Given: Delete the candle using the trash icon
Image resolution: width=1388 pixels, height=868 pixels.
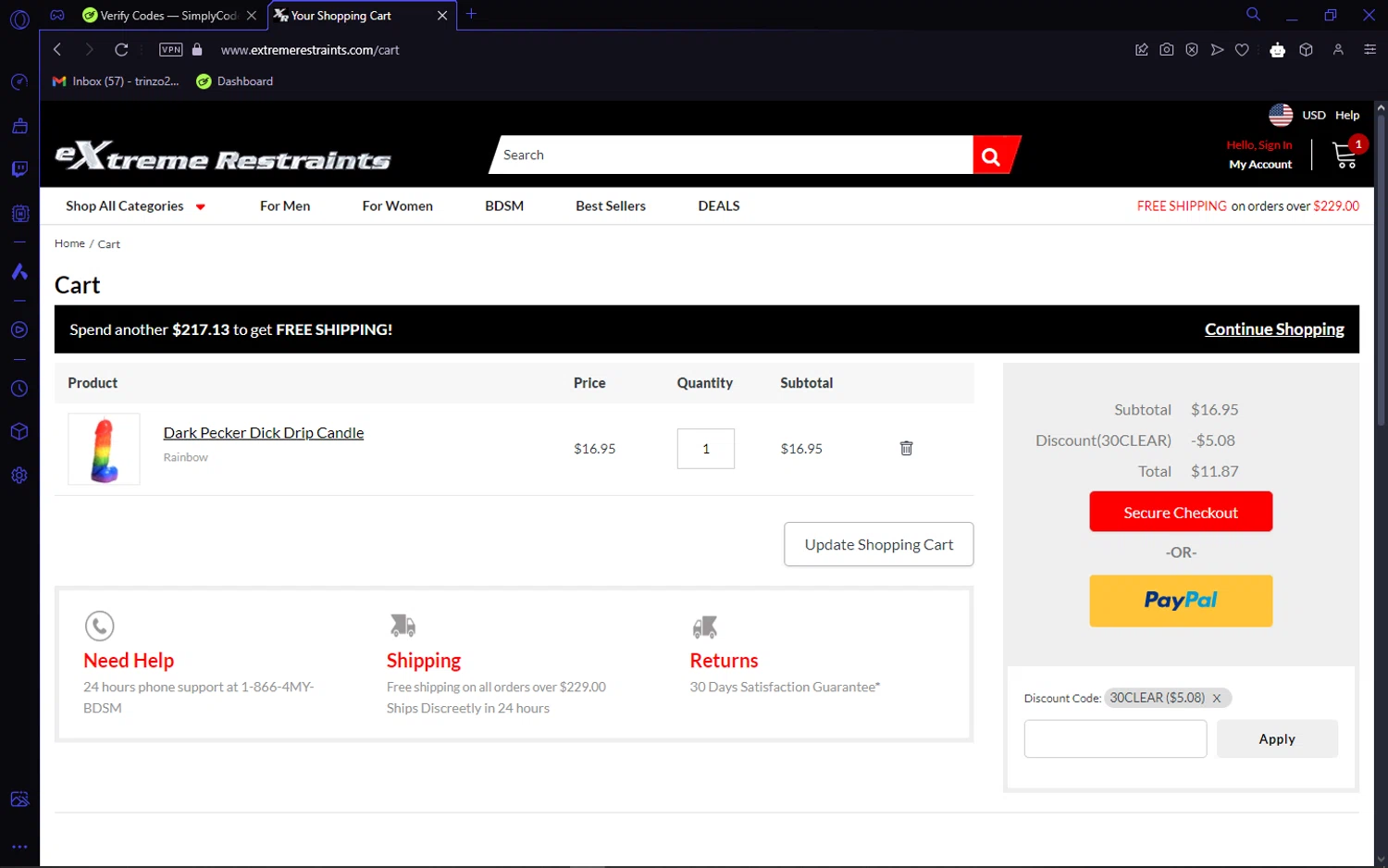Looking at the screenshot, I should [x=906, y=448].
